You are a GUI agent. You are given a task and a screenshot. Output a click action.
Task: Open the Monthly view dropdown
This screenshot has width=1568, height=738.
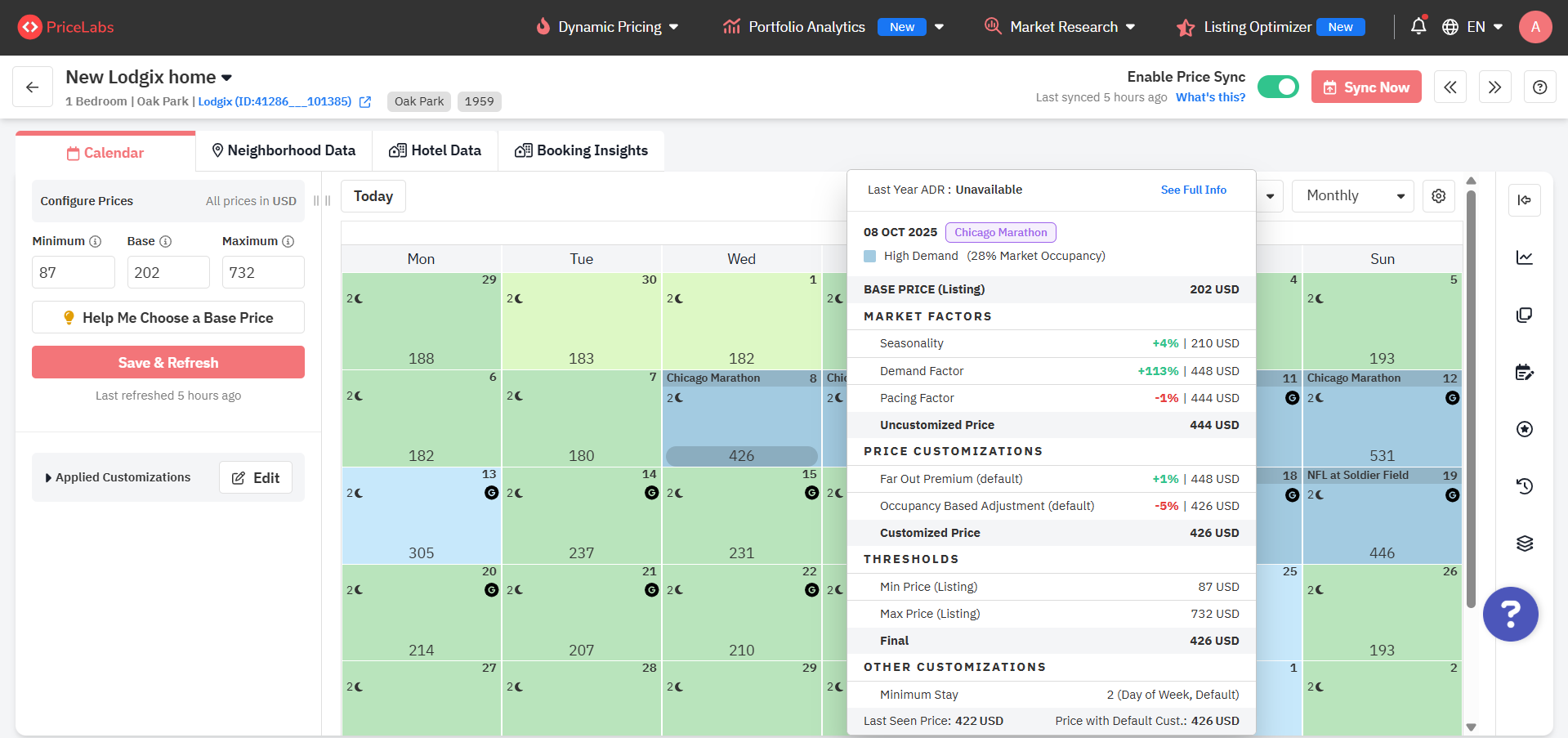pos(1352,196)
